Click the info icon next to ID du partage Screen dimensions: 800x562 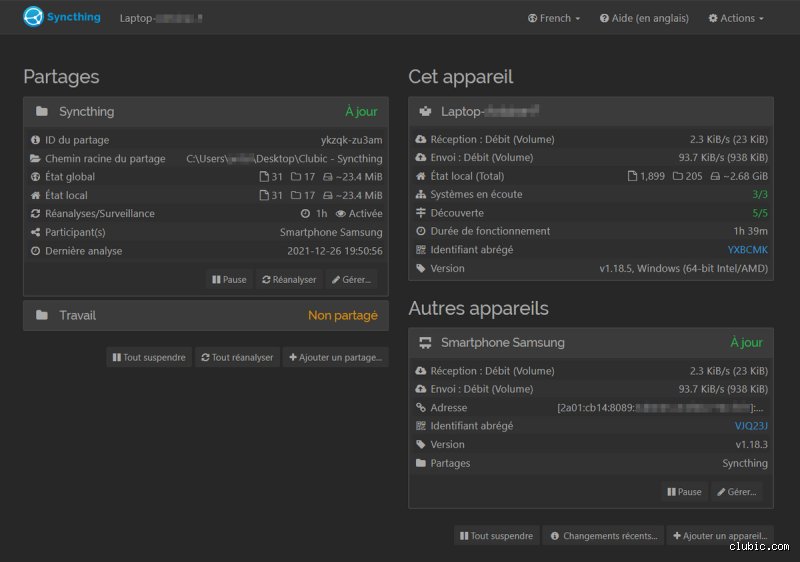point(35,140)
